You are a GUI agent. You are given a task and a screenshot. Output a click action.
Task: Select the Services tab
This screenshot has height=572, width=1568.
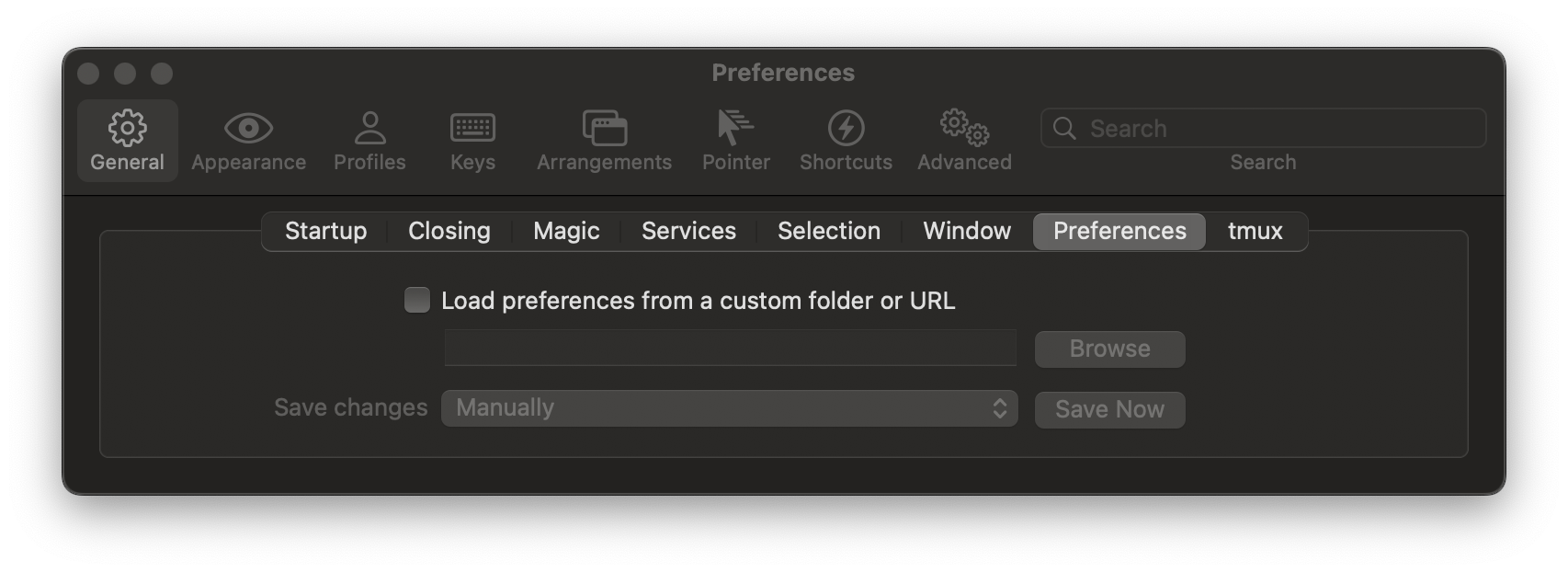pos(688,231)
